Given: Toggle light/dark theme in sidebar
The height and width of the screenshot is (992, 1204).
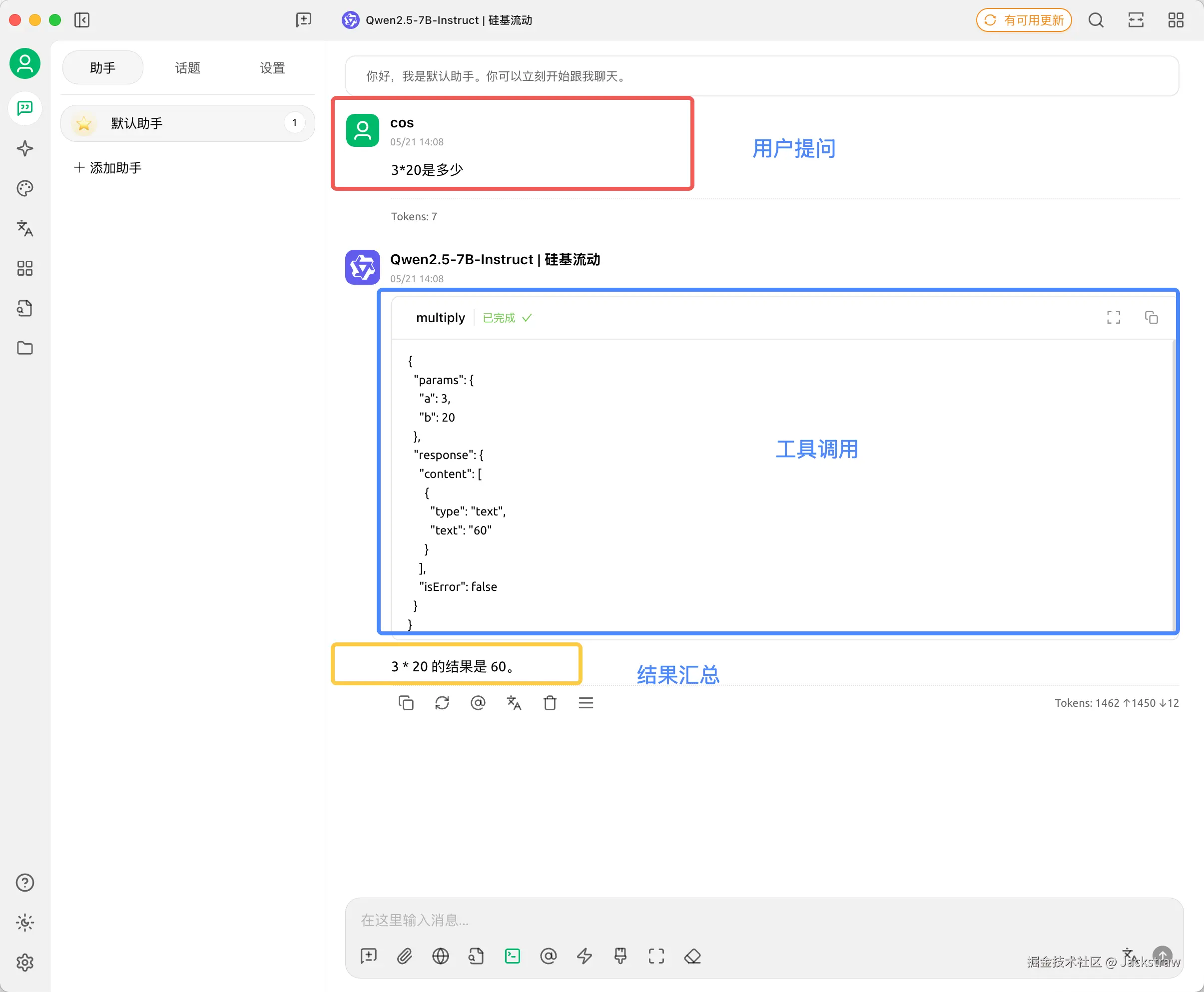Looking at the screenshot, I should pos(24,923).
